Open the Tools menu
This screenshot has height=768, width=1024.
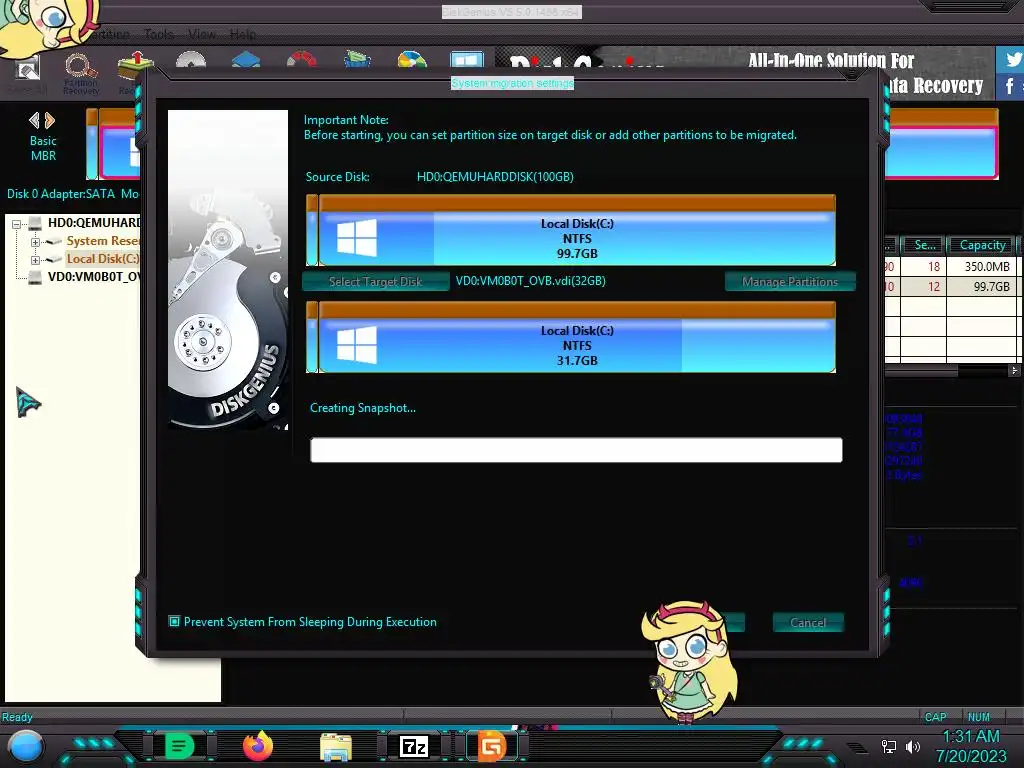pos(159,34)
